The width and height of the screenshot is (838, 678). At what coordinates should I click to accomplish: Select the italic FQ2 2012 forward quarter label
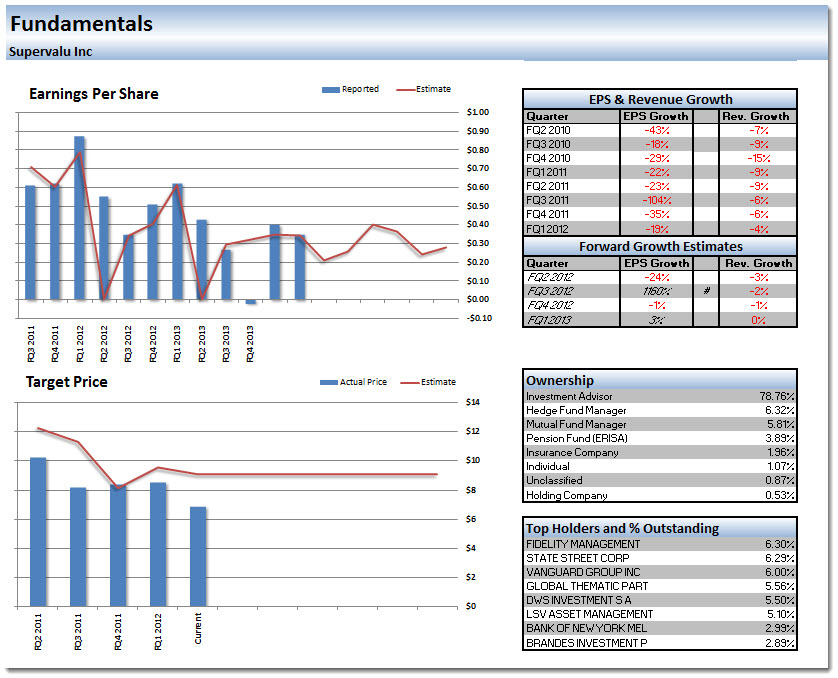pyautogui.click(x=550, y=277)
